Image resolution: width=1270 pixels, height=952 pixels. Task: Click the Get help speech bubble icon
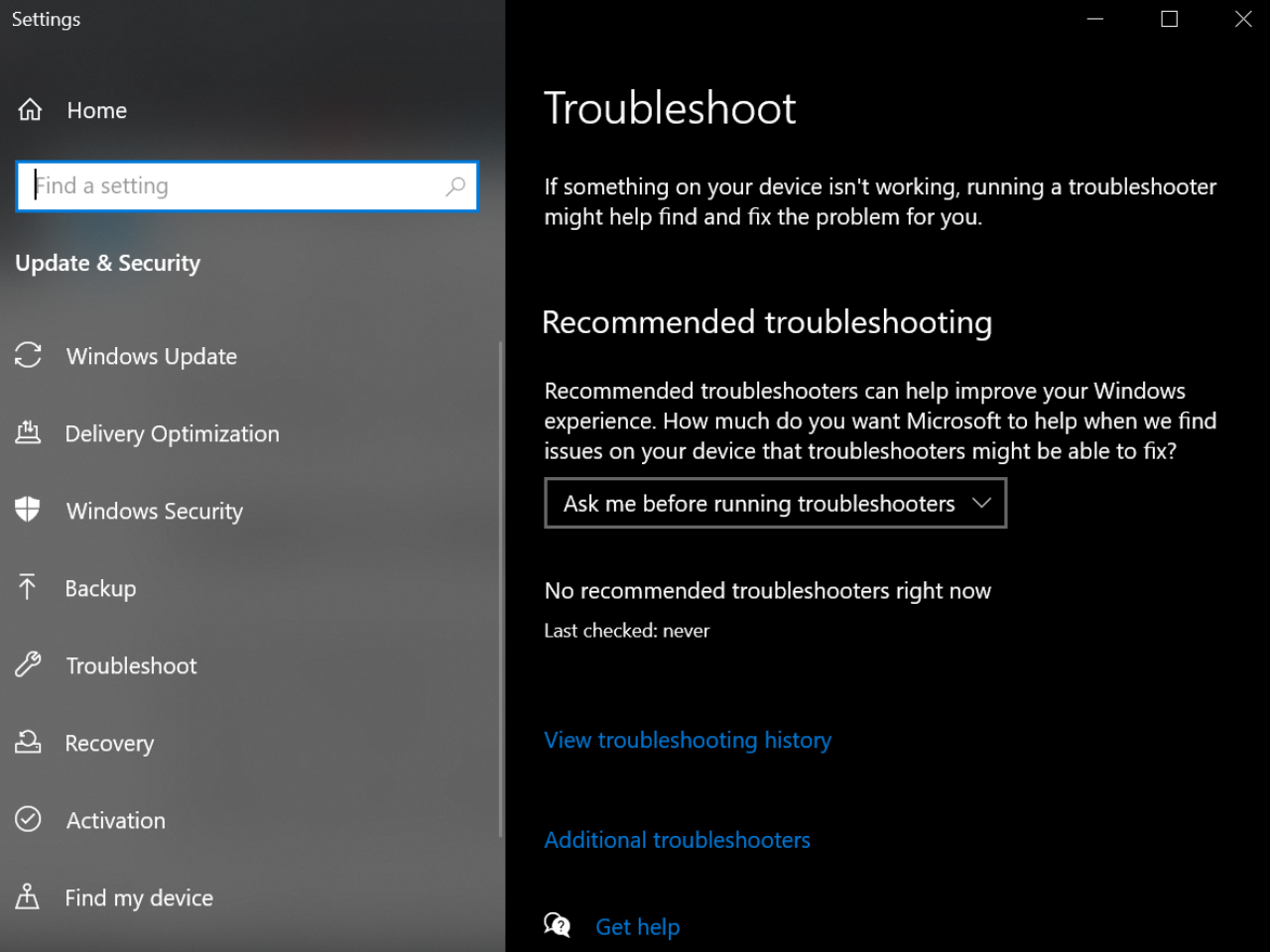[x=557, y=924]
